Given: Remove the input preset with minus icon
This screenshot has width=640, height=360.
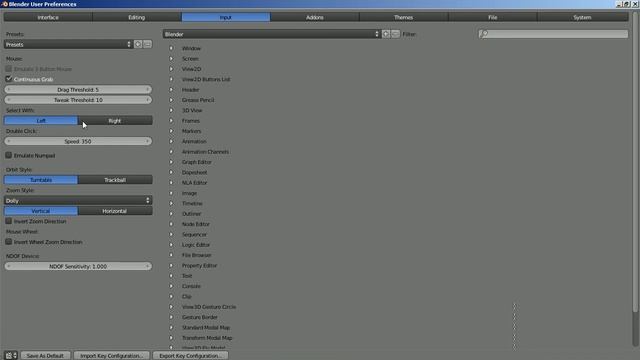Looking at the screenshot, I should pos(147,44).
